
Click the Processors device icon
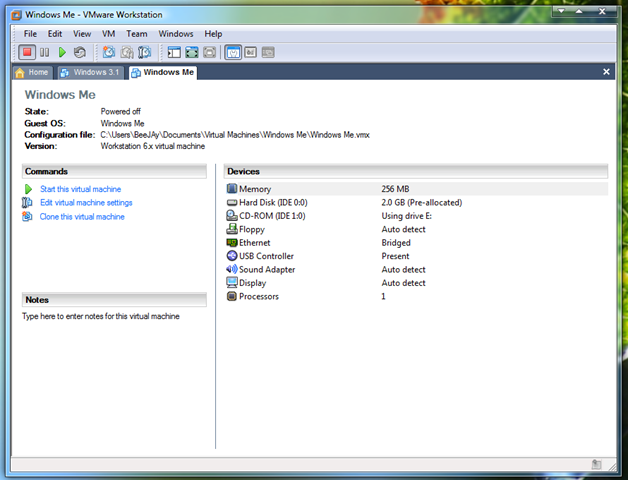pyautogui.click(x=231, y=296)
